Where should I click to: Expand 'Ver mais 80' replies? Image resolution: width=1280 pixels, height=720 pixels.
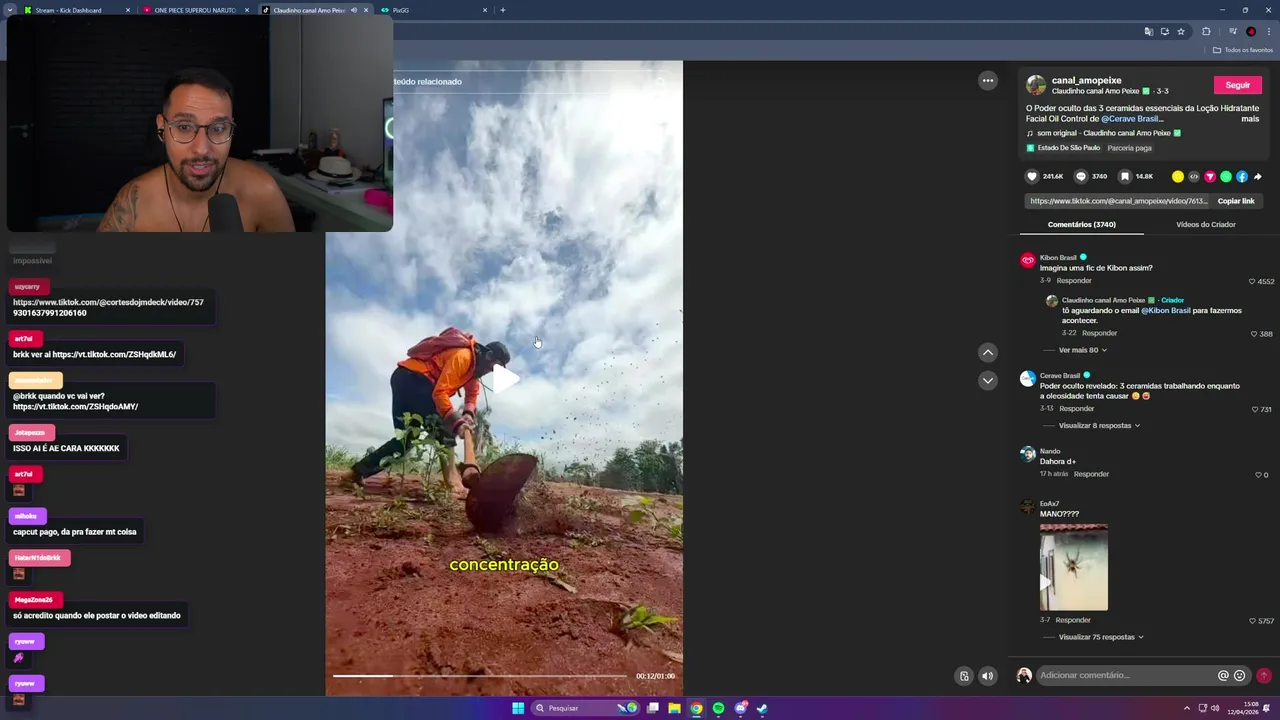tap(1082, 350)
